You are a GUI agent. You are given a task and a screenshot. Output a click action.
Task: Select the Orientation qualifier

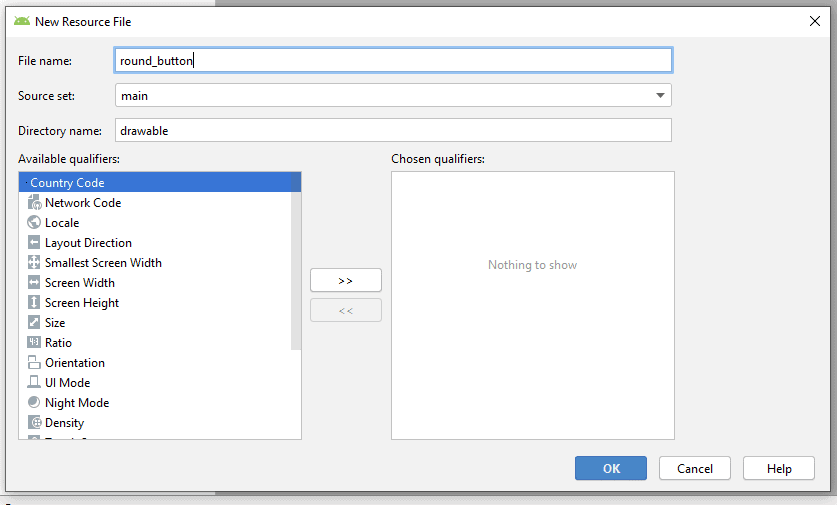click(x=74, y=363)
